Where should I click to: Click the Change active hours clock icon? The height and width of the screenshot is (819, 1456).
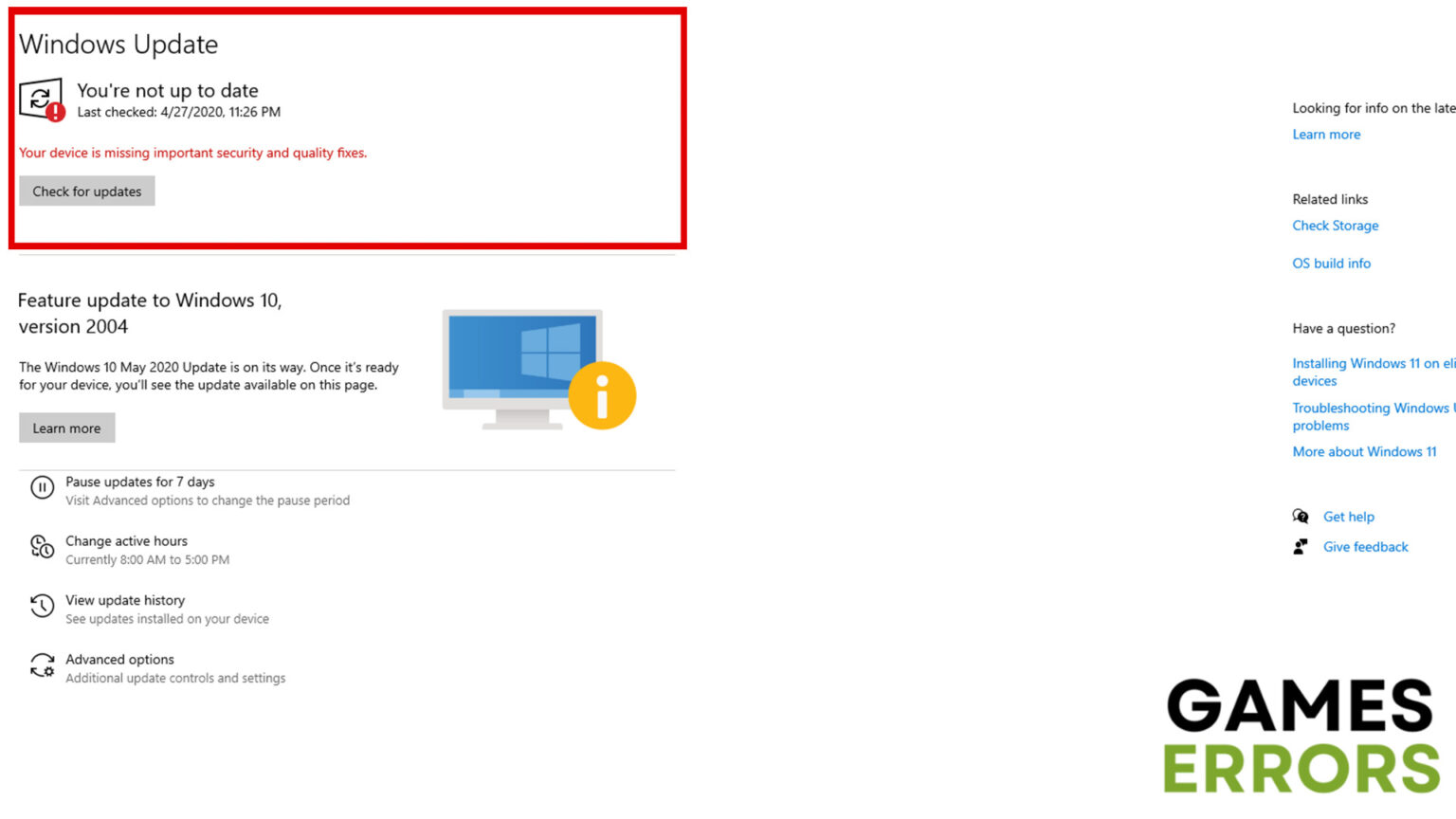point(42,547)
